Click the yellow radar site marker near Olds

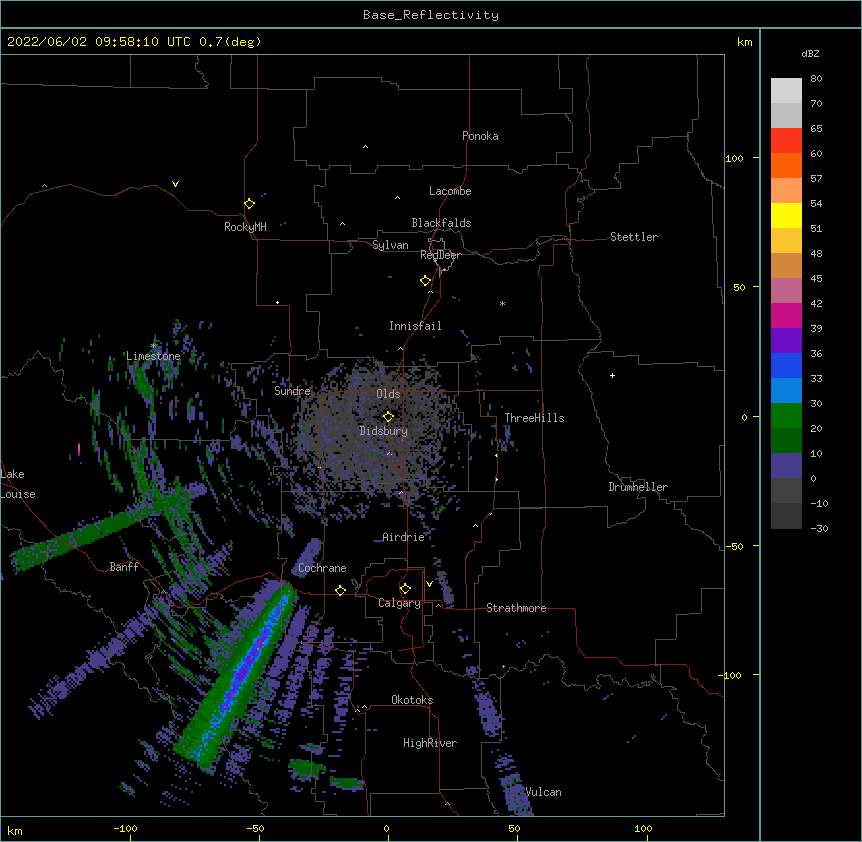click(388, 417)
